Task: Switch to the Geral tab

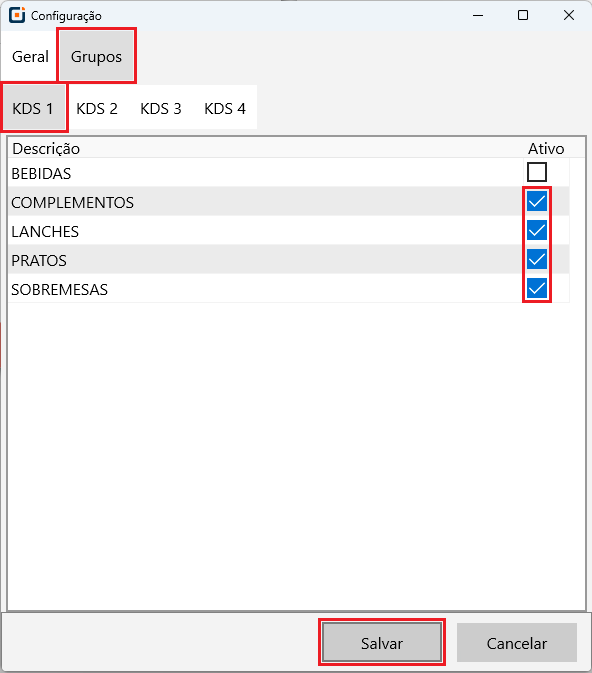Action: [x=30, y=56]
